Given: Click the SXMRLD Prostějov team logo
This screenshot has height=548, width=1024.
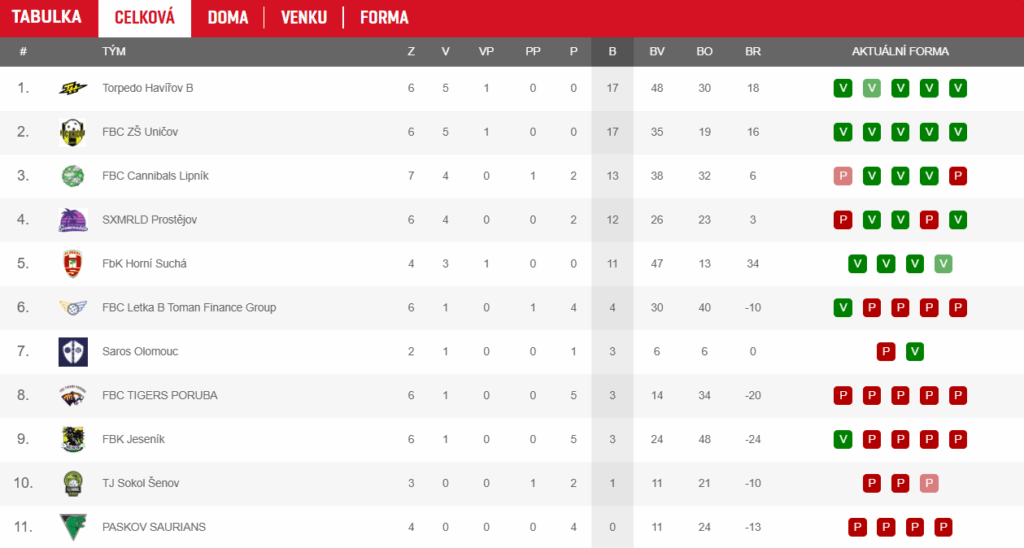Looking at the screenshot, I should click(73, 220).
